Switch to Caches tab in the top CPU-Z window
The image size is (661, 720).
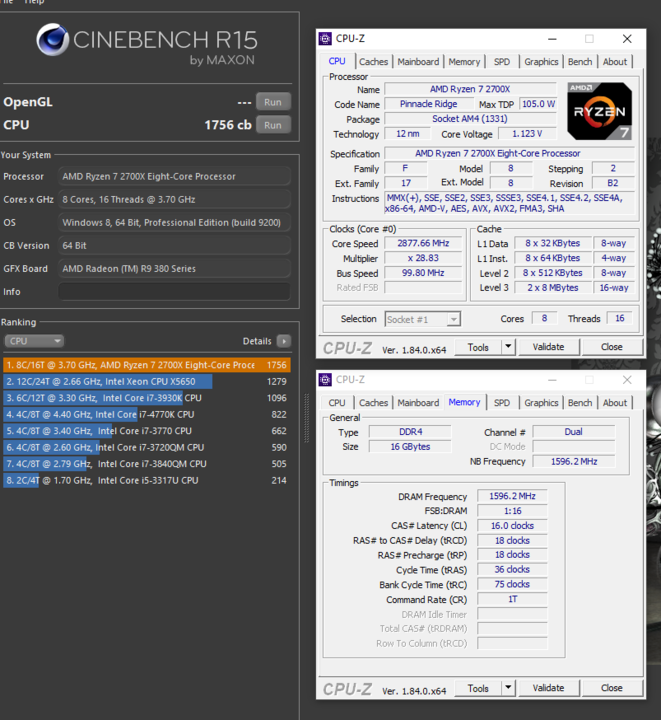click(x=373, y=62)
